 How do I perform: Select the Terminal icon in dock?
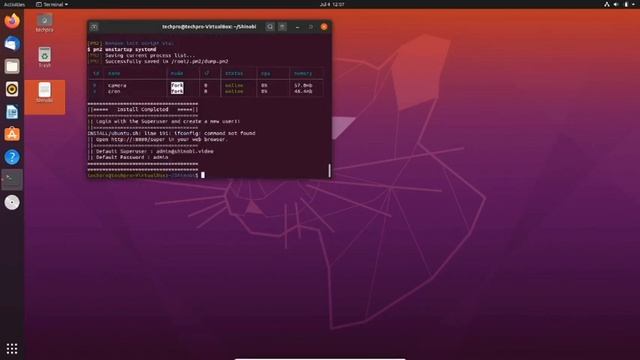[12, 180]
